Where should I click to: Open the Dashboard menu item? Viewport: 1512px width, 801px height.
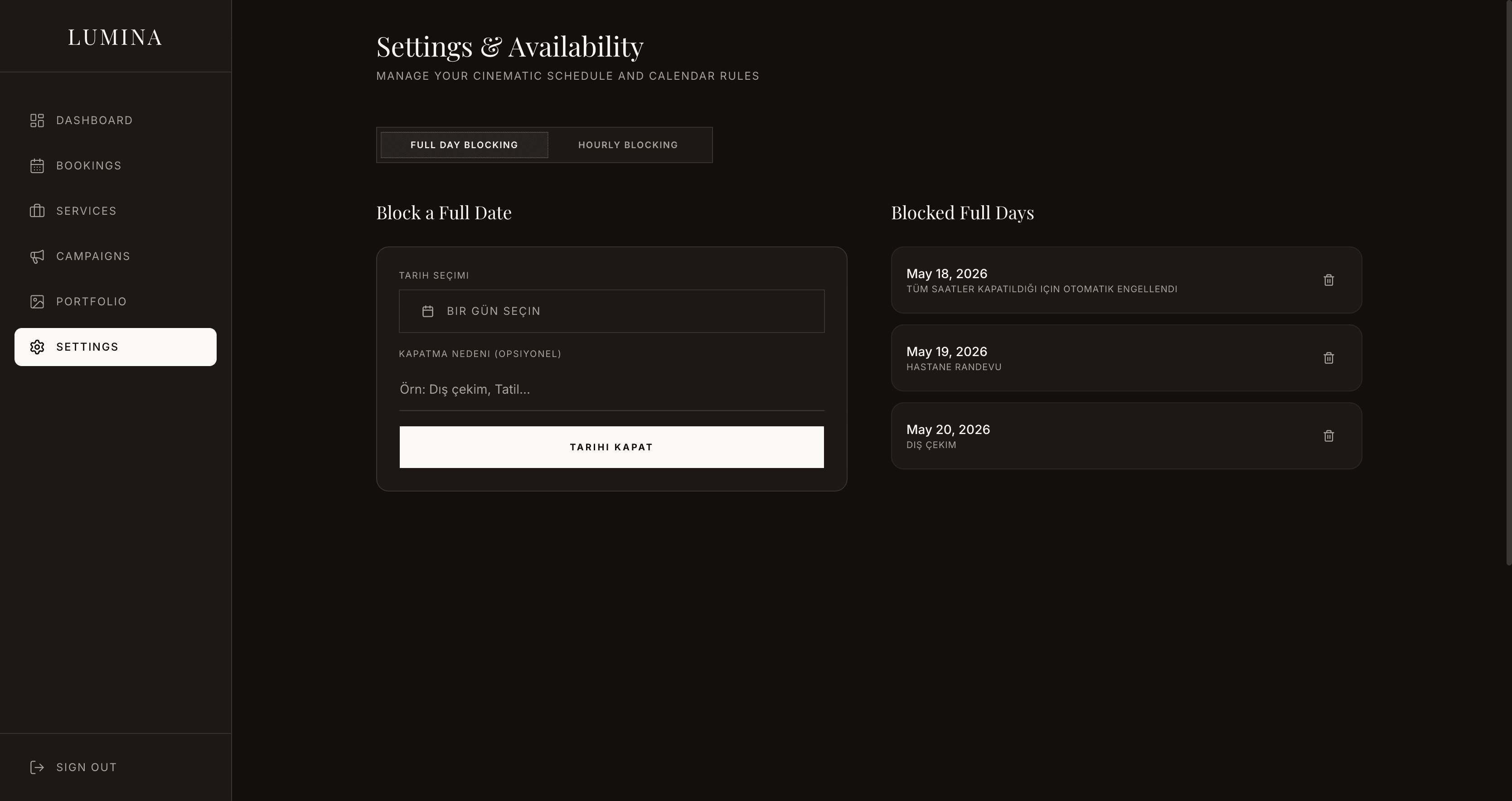tap(116, 121)
